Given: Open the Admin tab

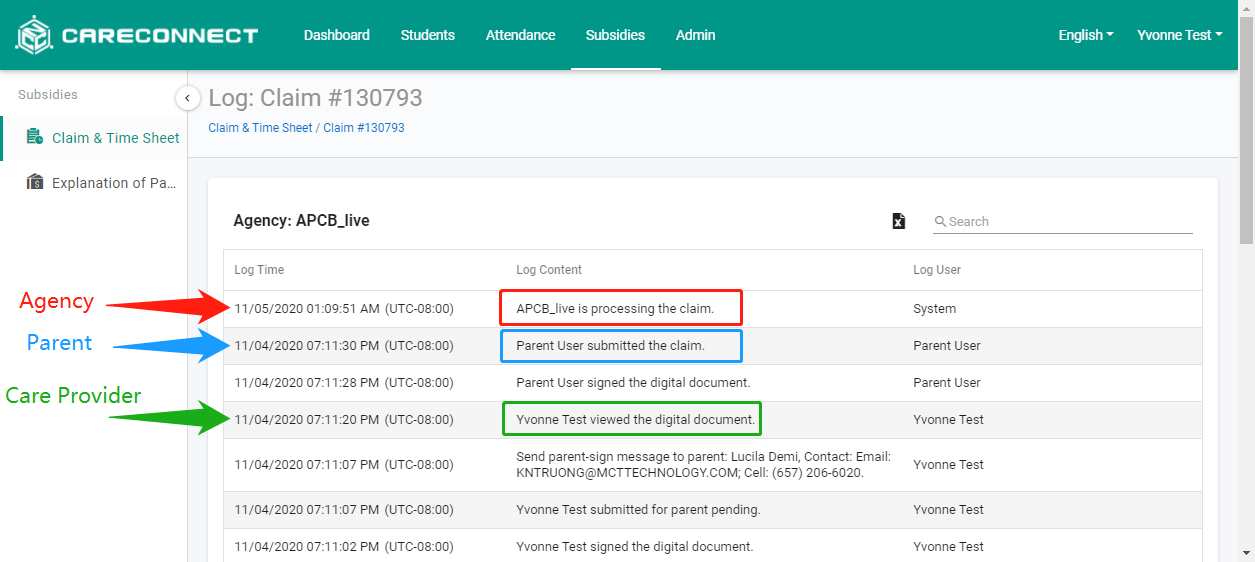Looking at the screenshot, I should pyautogui.click(x=695, y=35).
